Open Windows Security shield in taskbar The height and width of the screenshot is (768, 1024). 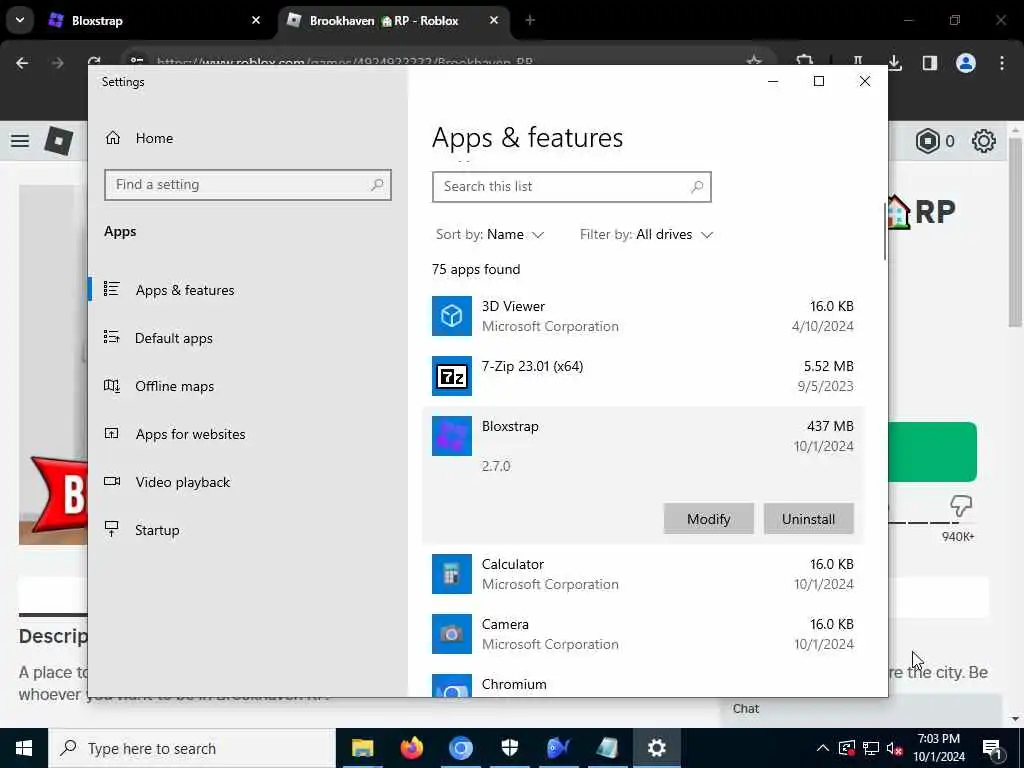coord(509,748)
